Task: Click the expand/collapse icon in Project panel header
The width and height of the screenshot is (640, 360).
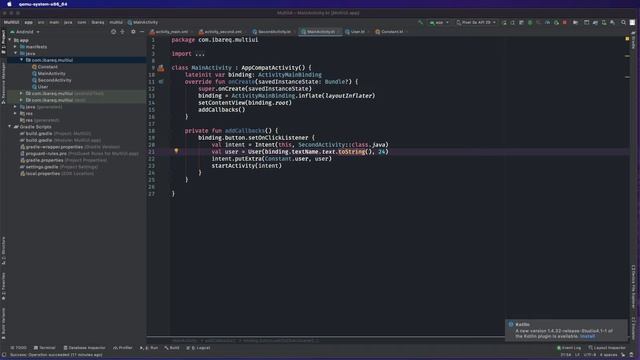Action: point(122,32)
